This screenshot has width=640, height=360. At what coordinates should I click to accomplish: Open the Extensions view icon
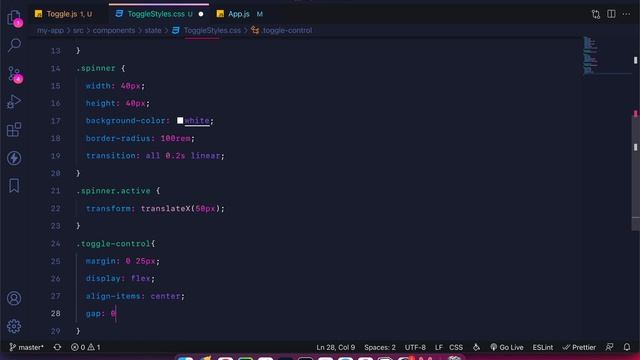[x=14, y=130]
